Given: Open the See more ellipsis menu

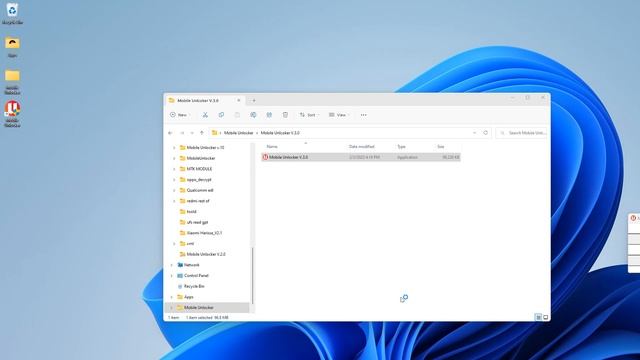Looking at the screenshot, I should 363,115.
